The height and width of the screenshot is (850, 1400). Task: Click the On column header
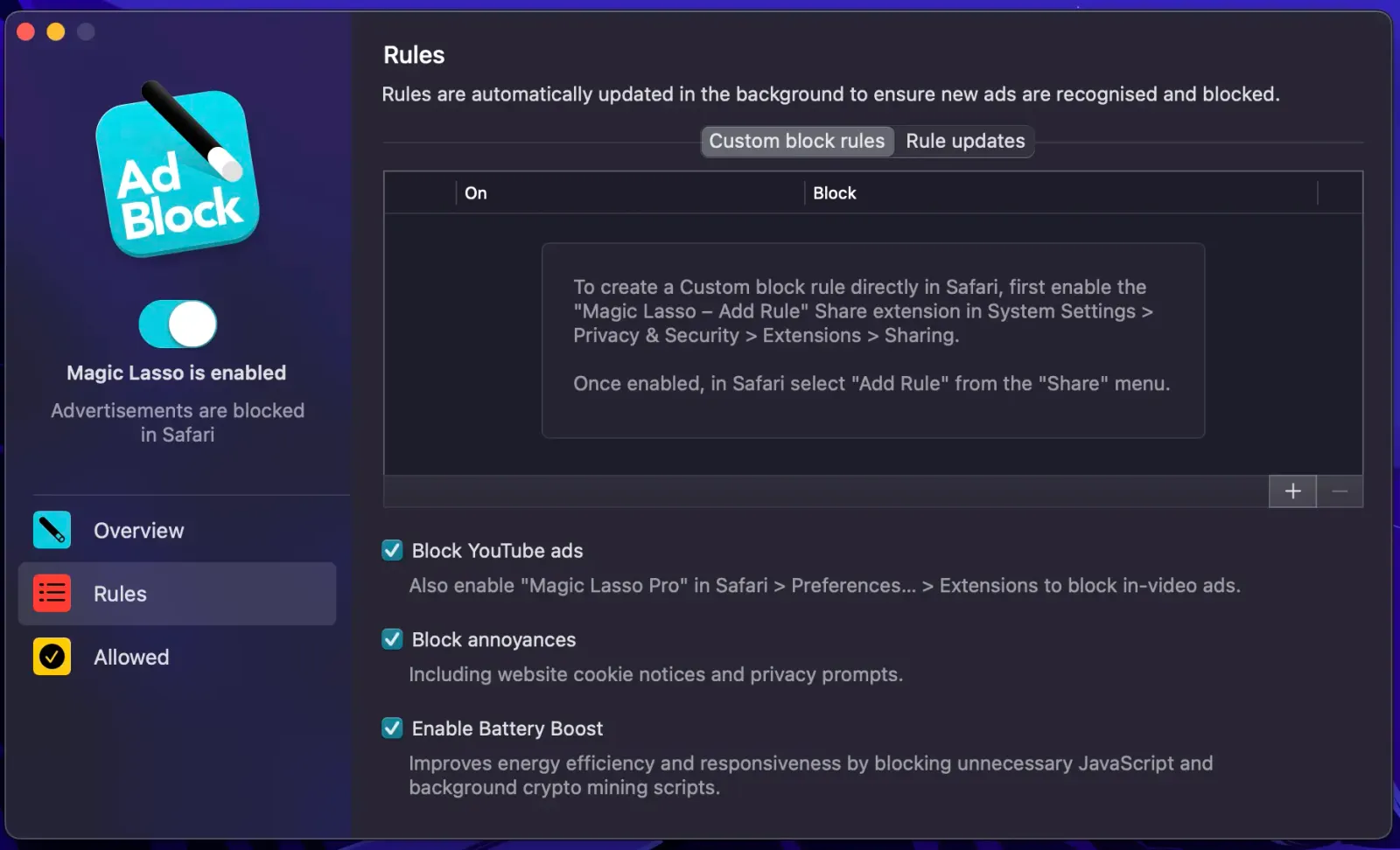pyautogui.click(x=475, y=192)
